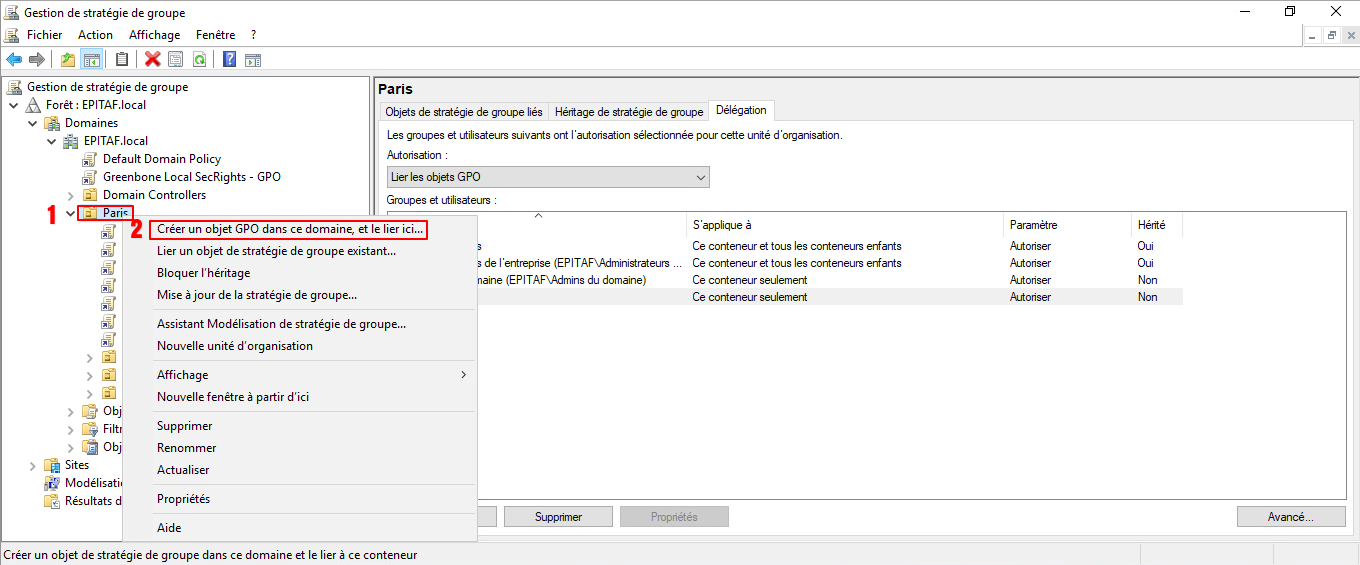The height and width of the screenshot is (565, 1360).
Task: Collapse the Paris organizational unit node
Action: [x=70, y=213]
